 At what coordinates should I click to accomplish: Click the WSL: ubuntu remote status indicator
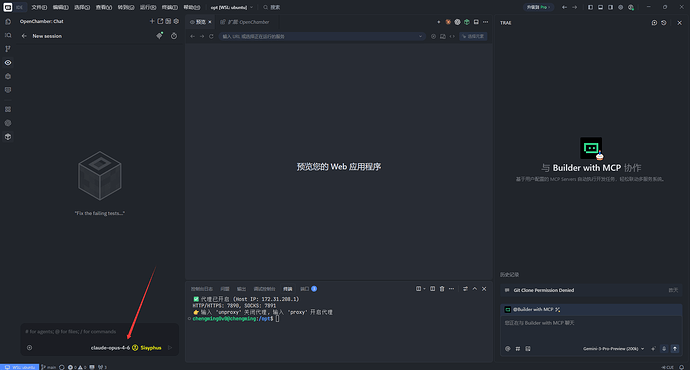[20, 367]
